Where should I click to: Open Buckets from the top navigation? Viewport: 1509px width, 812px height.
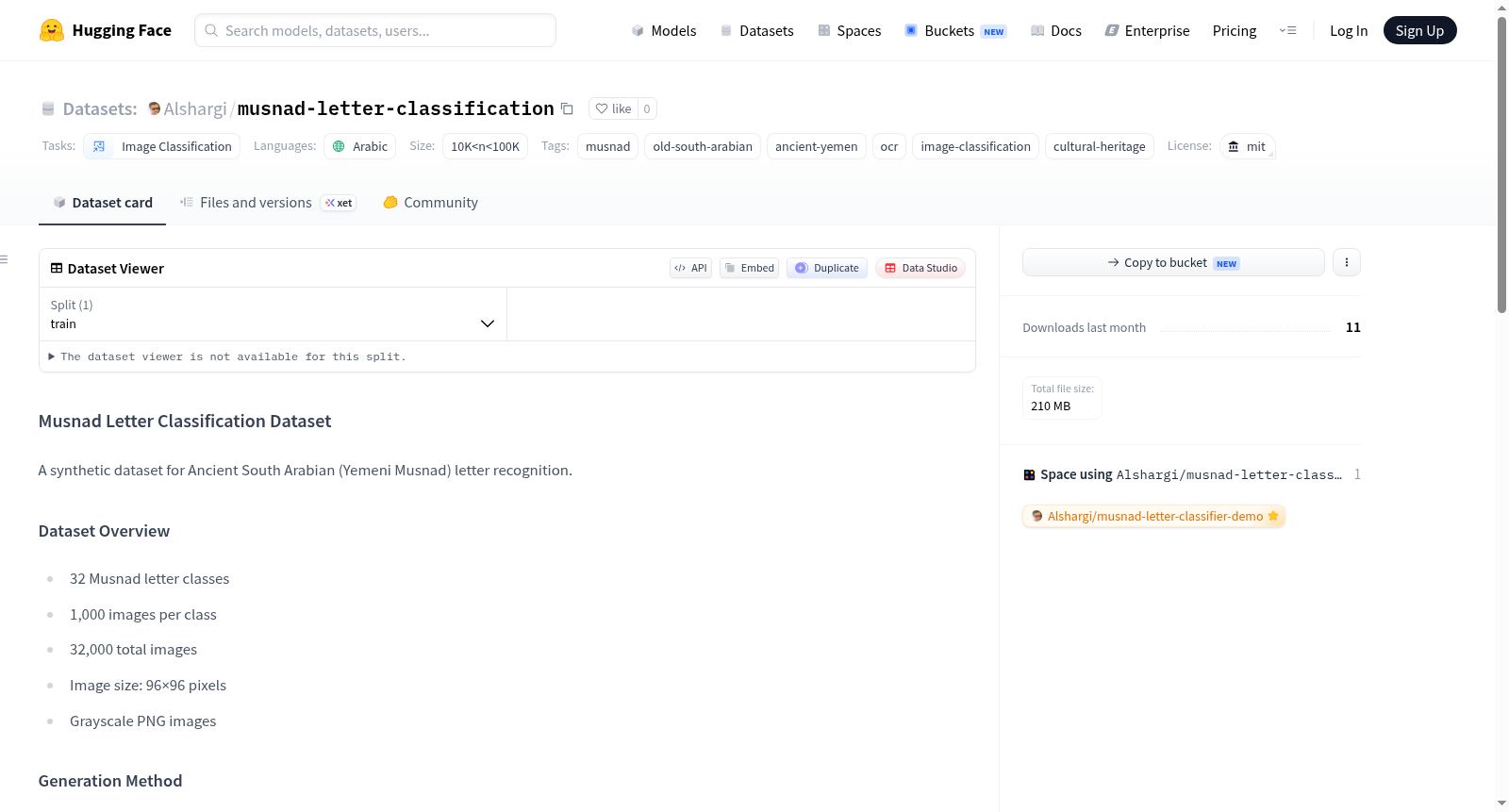[x=955, y=30]
